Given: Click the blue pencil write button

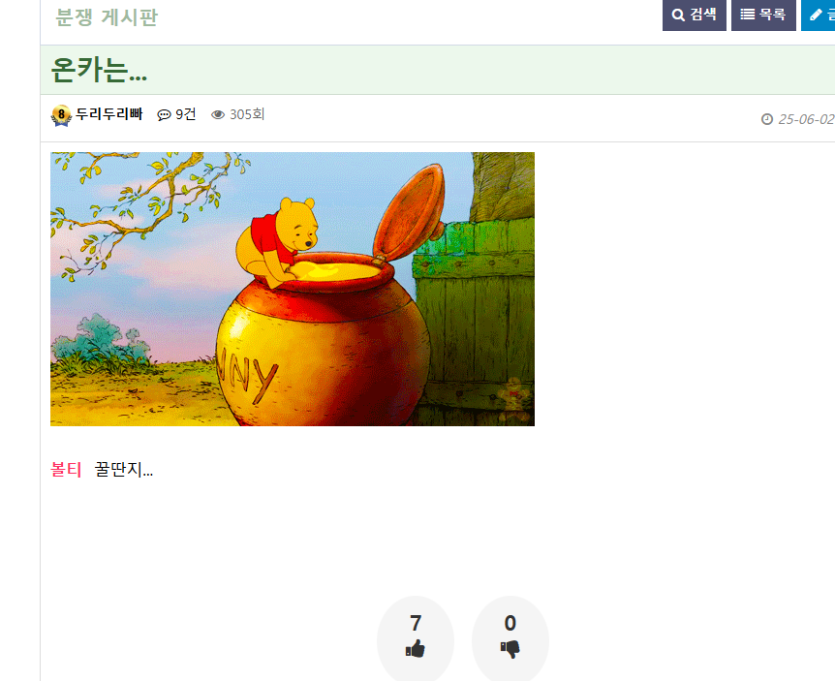Looking at the screenshot, I should (x=818, y=15).
